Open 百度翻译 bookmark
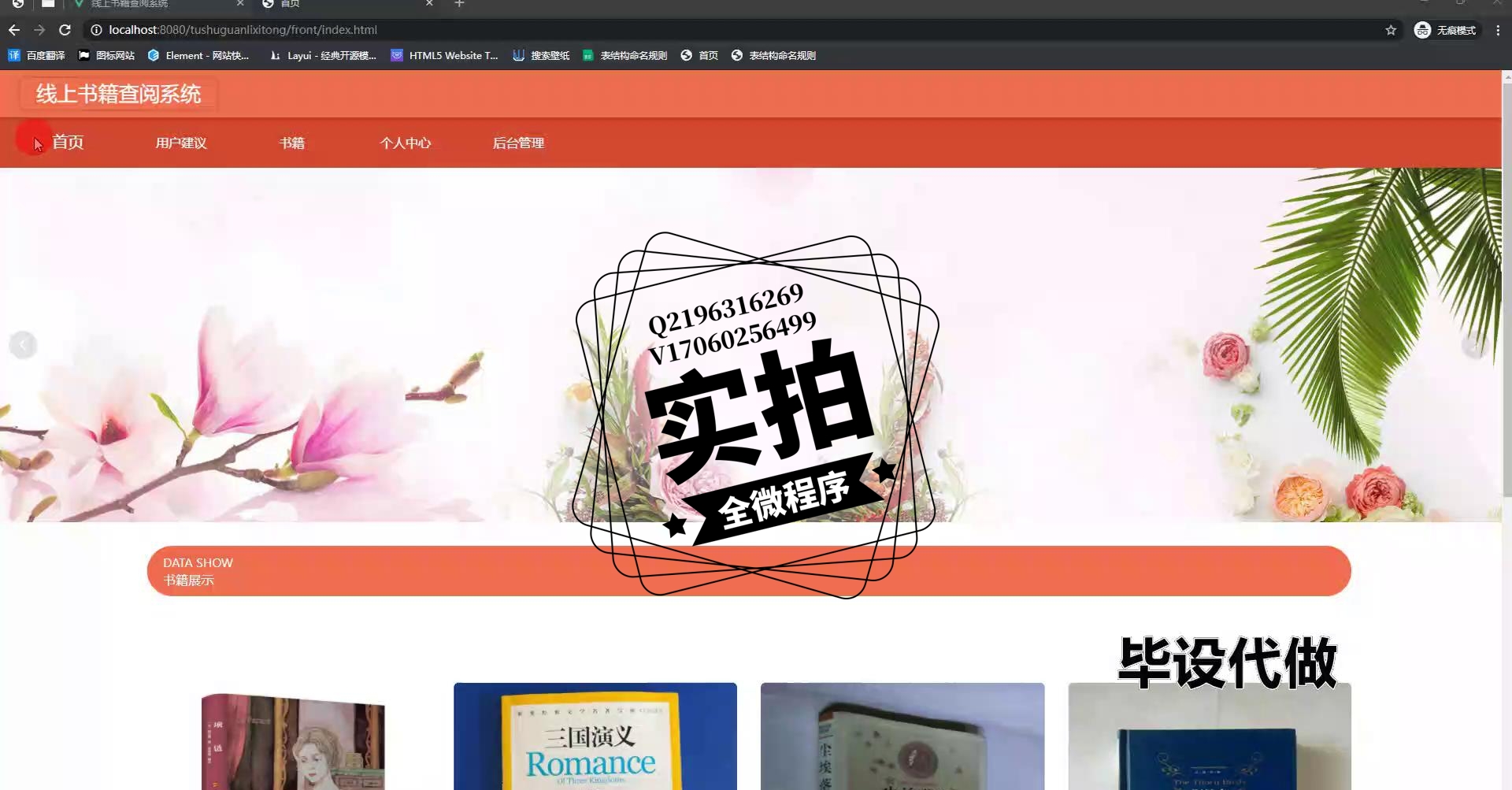Image resolution: width=1512 pixels, height=790 pixels. pos(36,55)
